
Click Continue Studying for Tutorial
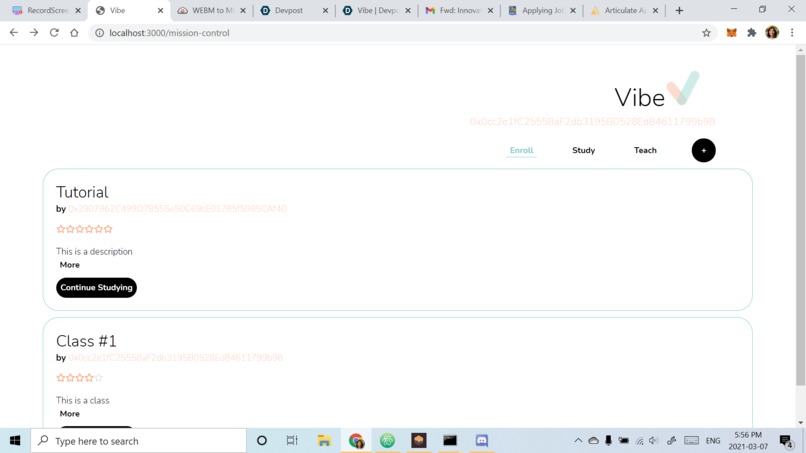click(x=96, y=287)
